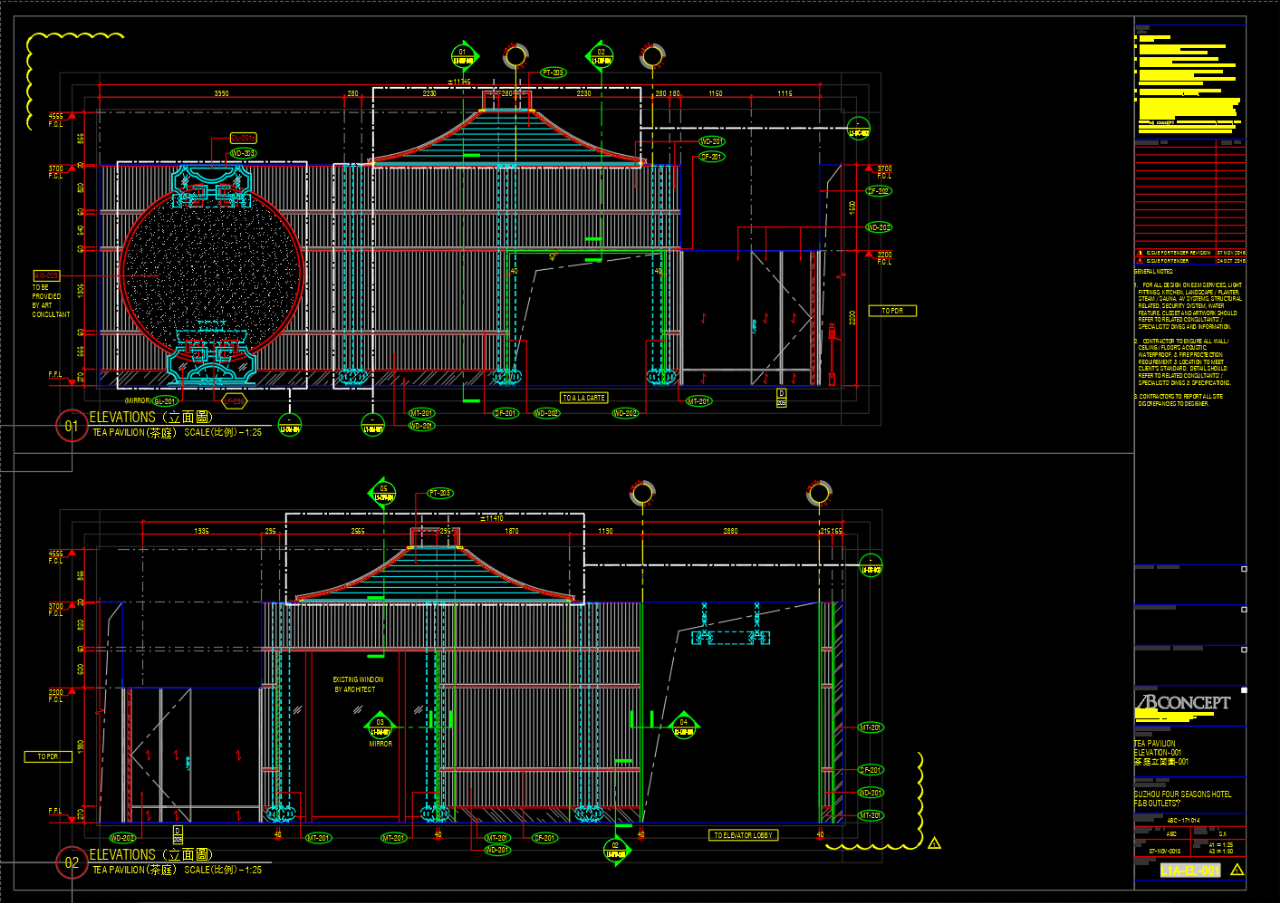This screenshot has height=903, width=1280.
Task: Click the TO PDR label in elevation 01
Action: [892, 311]
